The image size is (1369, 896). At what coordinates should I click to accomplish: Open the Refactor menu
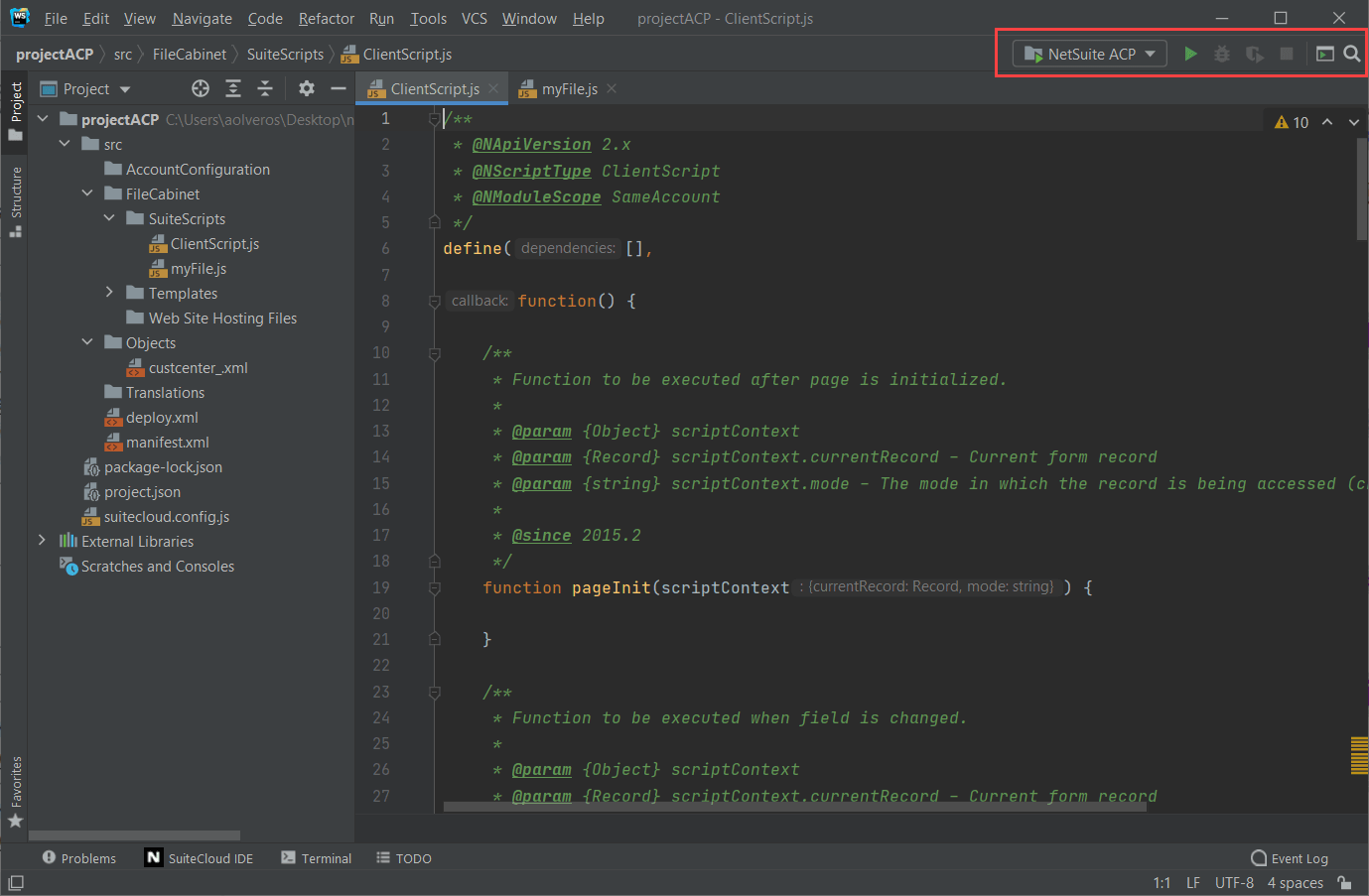(x=326, y=18)
